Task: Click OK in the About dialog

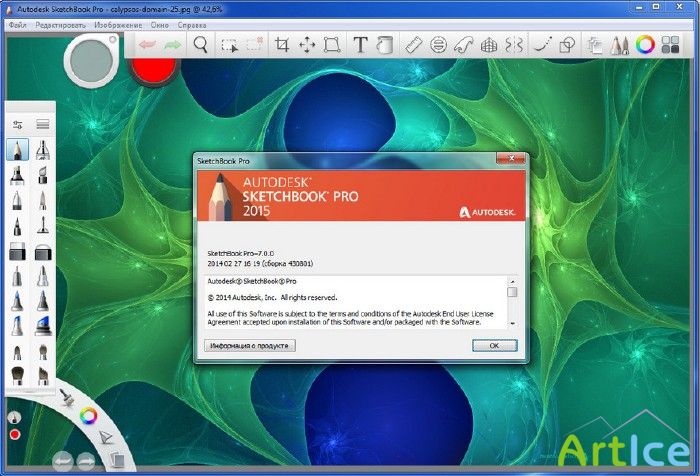Action: tap(495, 346)
